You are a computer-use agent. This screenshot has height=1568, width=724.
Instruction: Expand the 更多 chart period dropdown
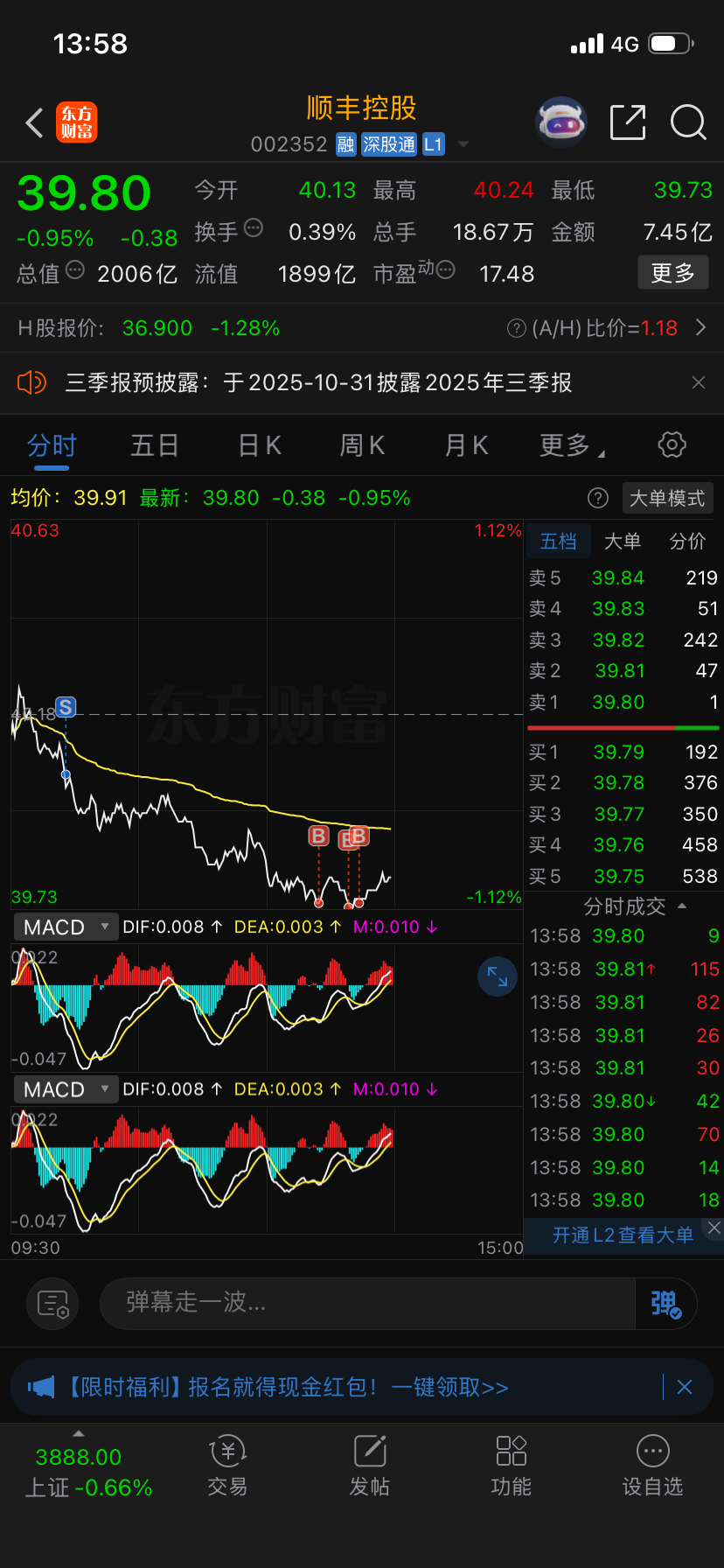point(573,445)
